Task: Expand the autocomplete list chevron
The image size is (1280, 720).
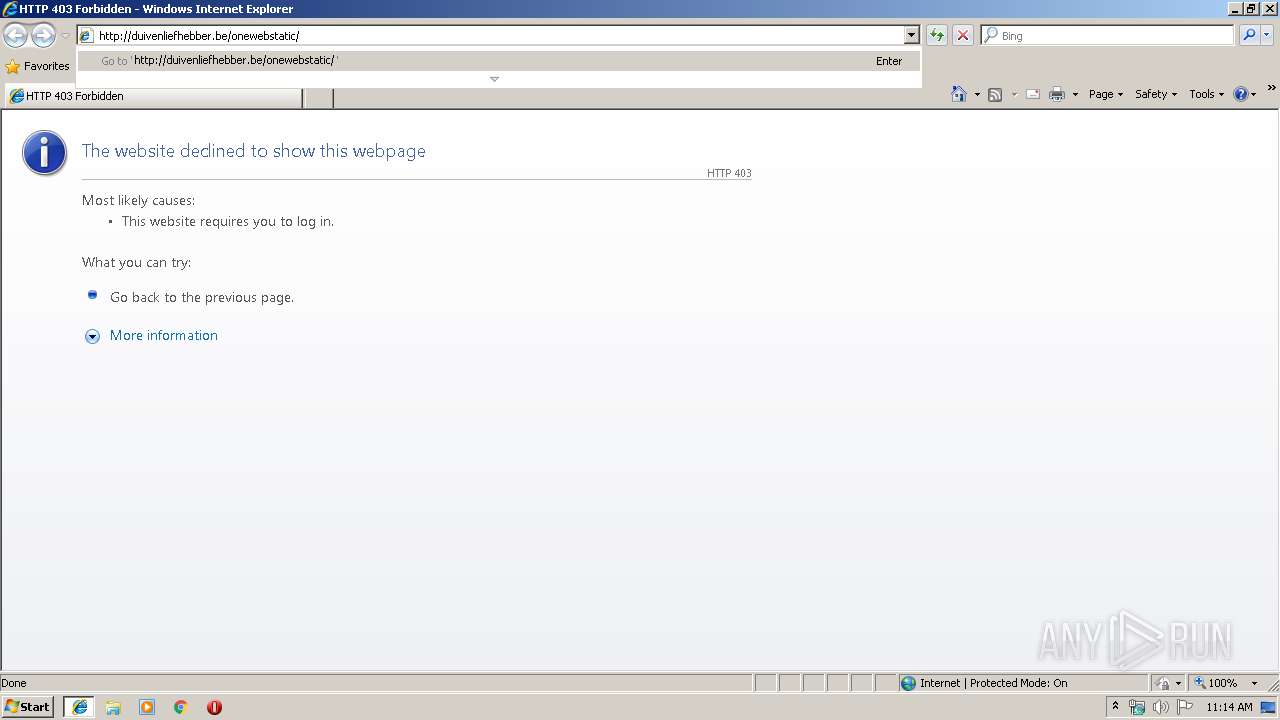Action: (x=494, y=79)
